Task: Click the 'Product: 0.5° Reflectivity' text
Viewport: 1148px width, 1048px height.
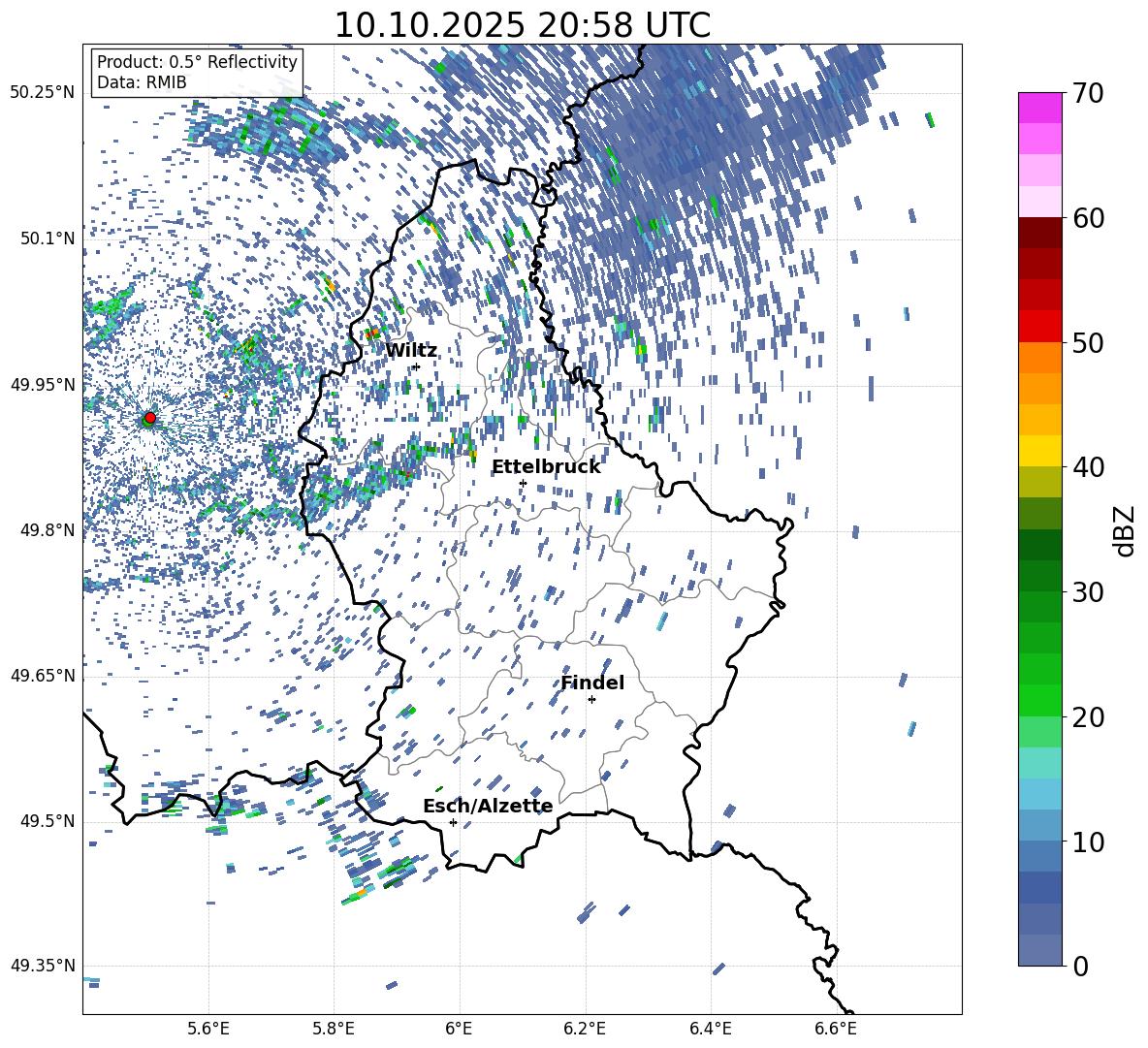Action: pyautogui.click(x=197, y=62)
